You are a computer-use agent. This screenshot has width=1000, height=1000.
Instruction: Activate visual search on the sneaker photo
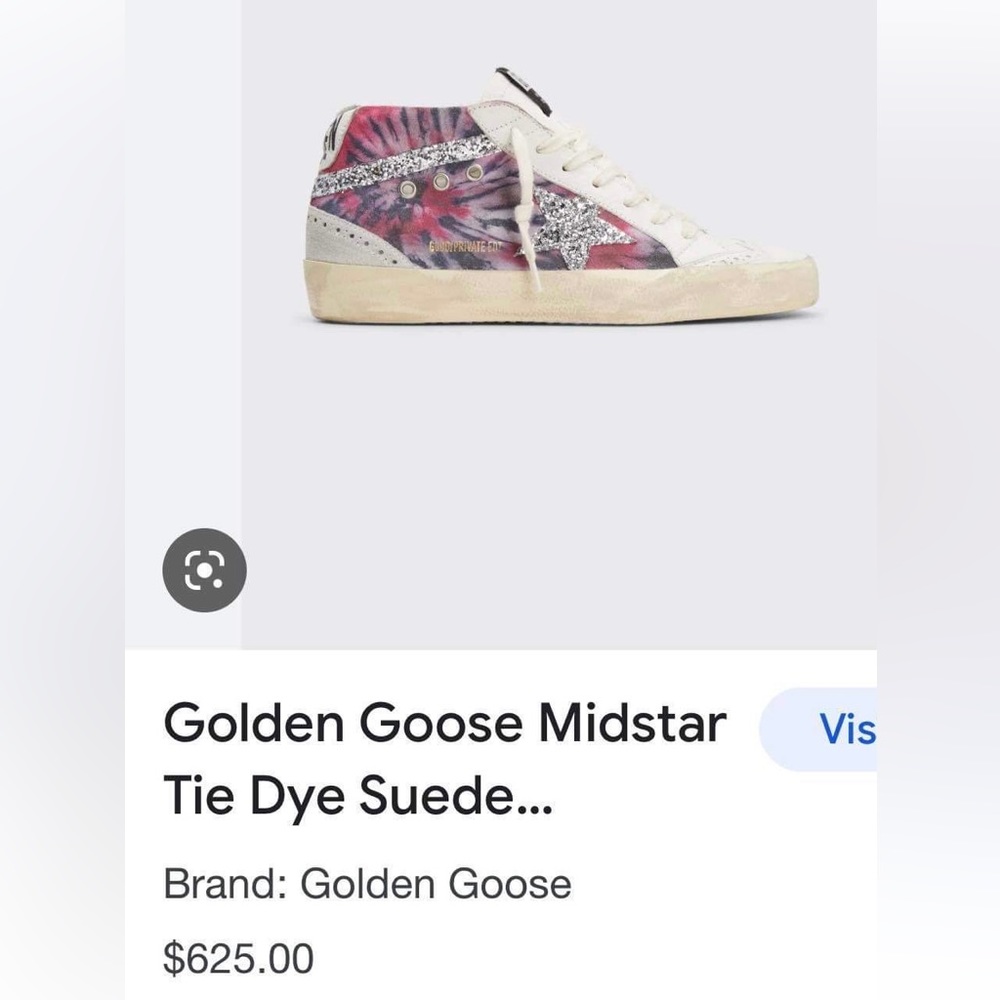[204, 570]
